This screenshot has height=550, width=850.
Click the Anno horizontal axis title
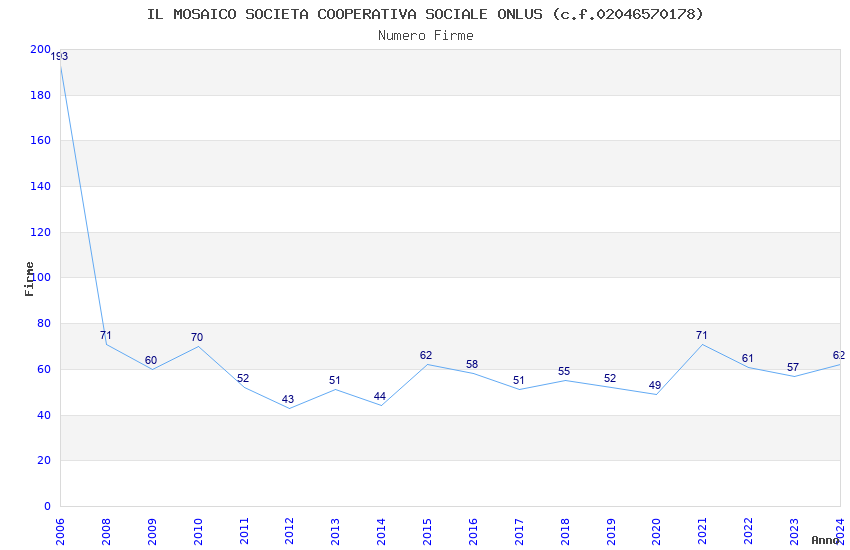825,540
